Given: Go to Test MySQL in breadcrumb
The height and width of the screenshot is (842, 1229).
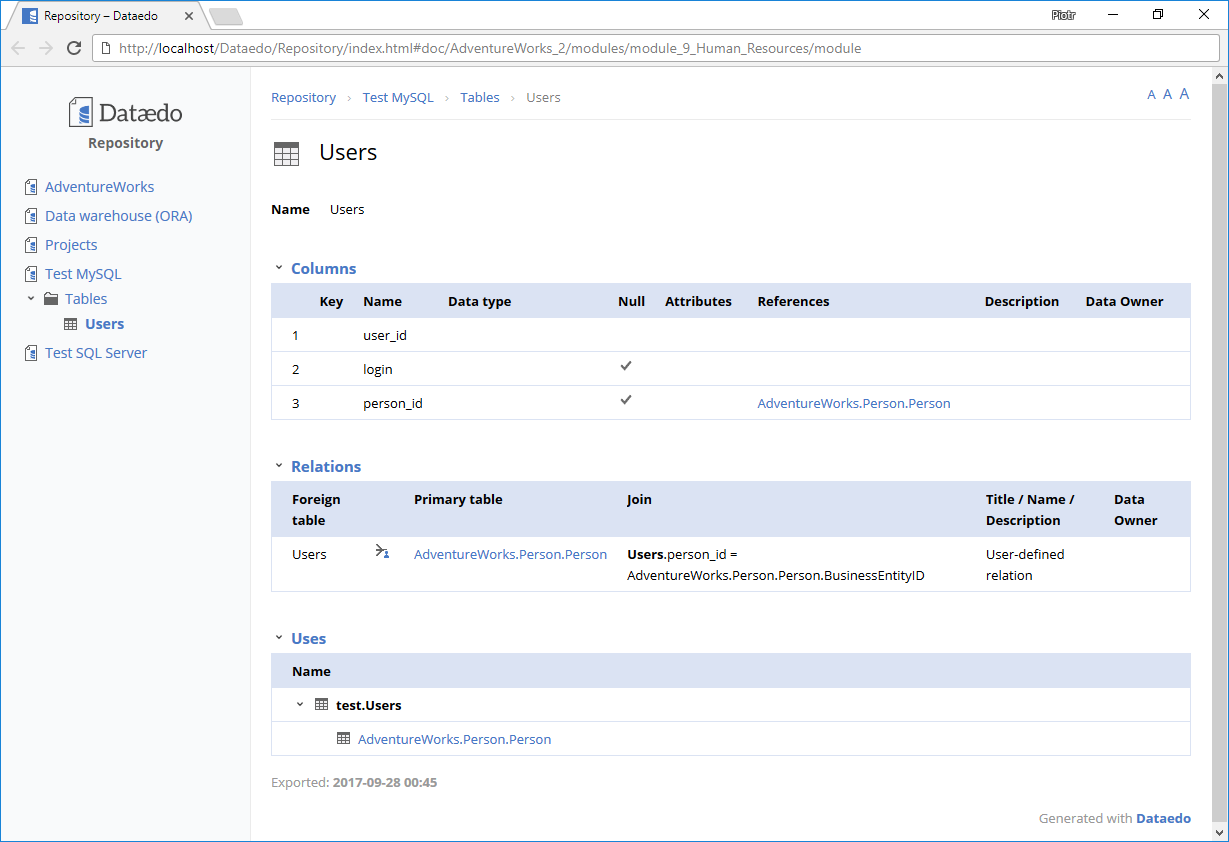Looking at the screenshot, I should (x=398, y=98).
